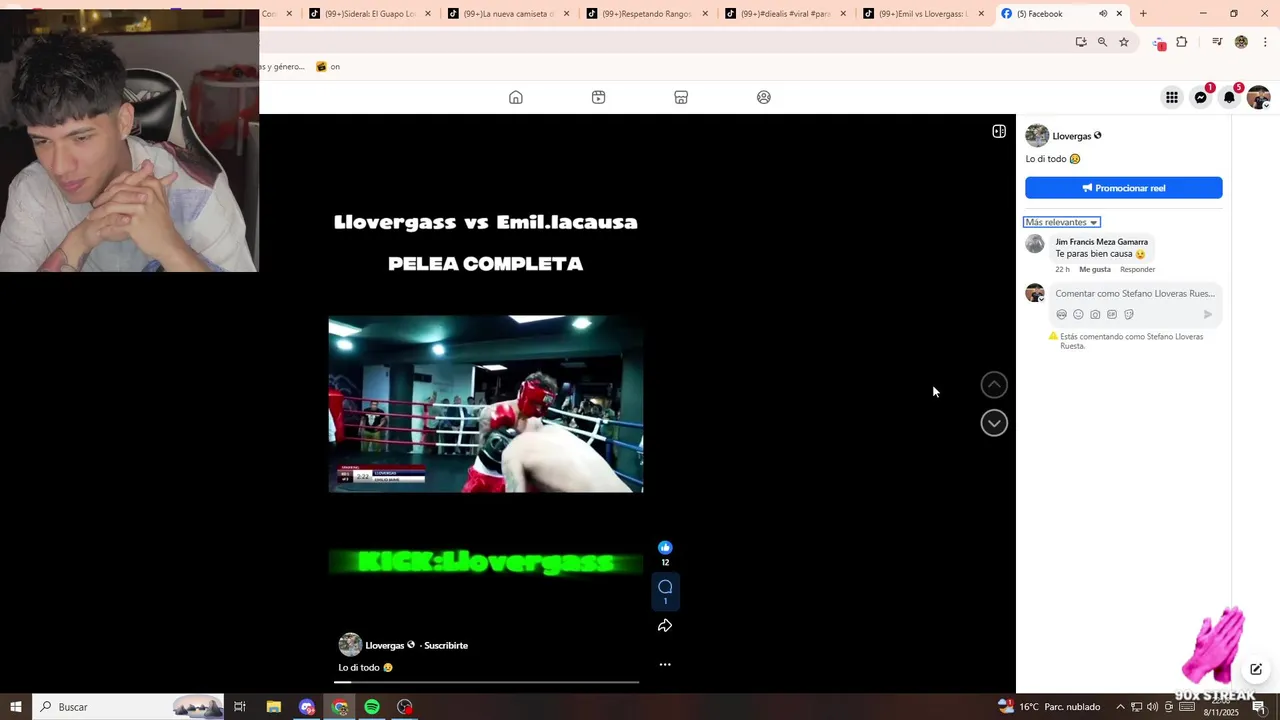This screenshot has width=1280, height=720.
Task: Open Windows notification center icon
Action: [x=1258, y=707]
